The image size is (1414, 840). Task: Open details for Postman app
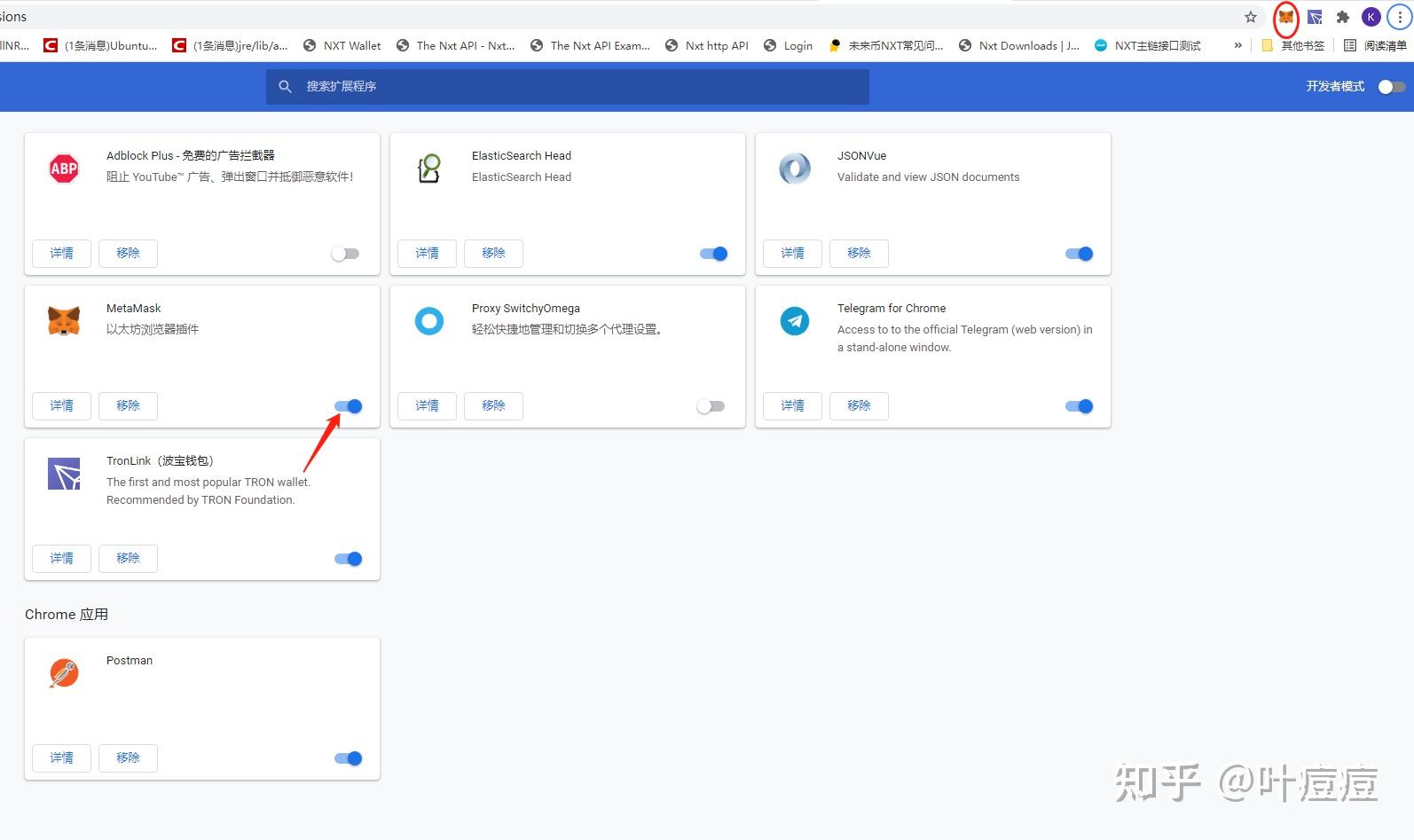pos(62,758)
